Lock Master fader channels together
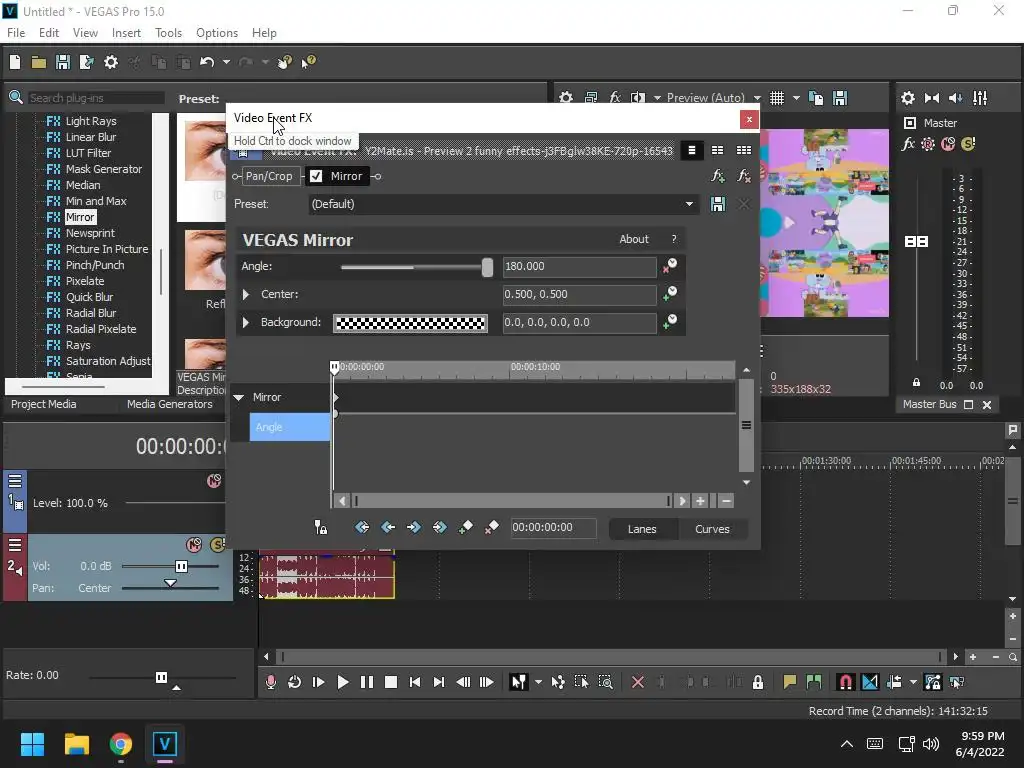Image resolution: width=1024 pixels, height=768 pixels. (x=916, y=382)
